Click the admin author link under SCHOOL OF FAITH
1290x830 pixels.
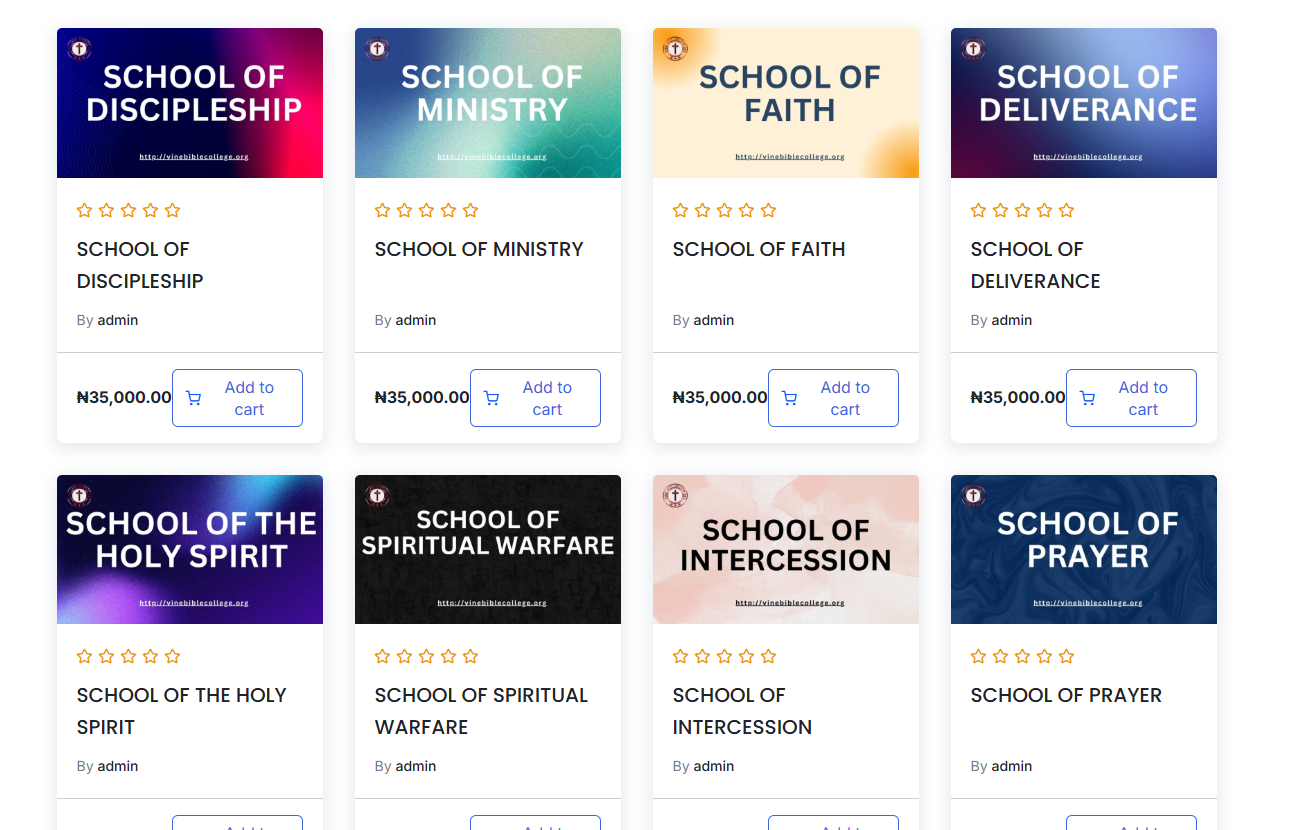tap(714, 319)
